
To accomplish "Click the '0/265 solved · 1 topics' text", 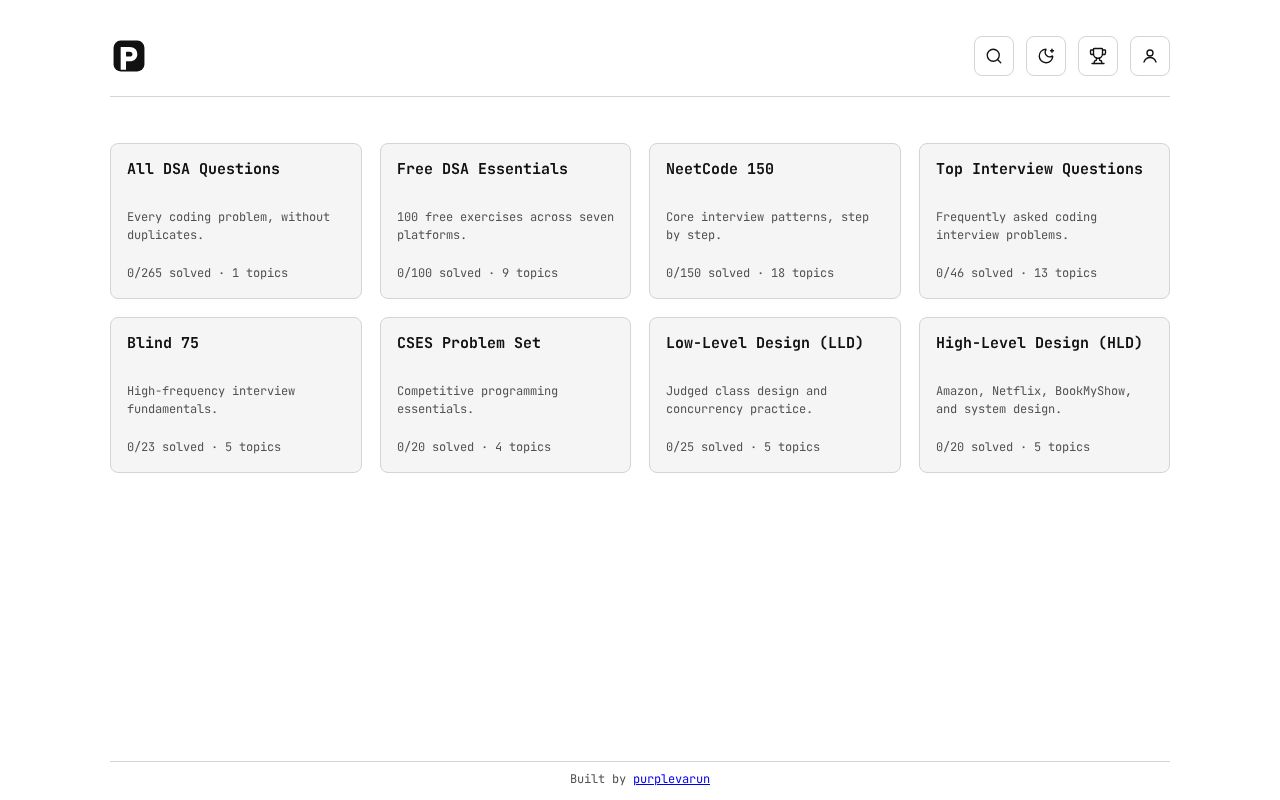I will point(207,273).
